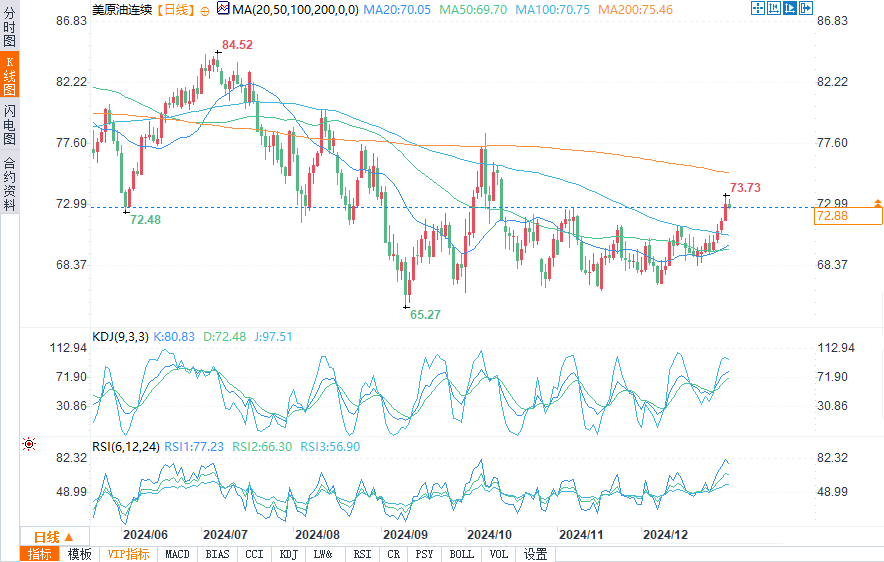Click the 2024/10 date axis label
Screen dimensions: 884x562
[x=489, y=534]
